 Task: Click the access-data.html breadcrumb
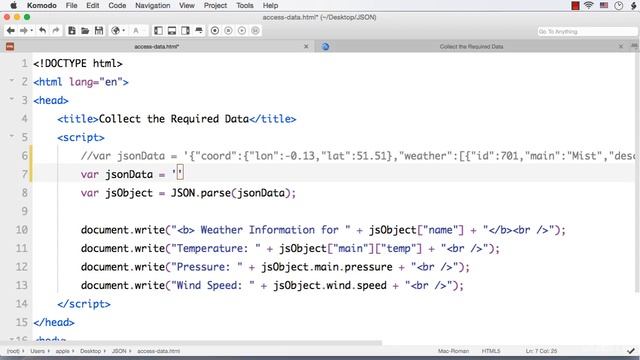158,351
